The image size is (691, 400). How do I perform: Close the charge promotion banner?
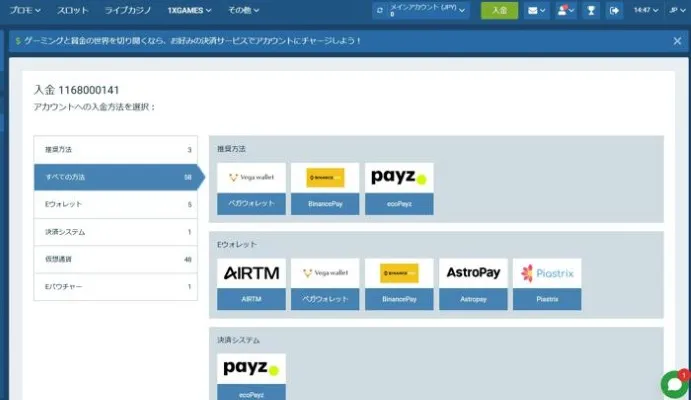(677, 41)
